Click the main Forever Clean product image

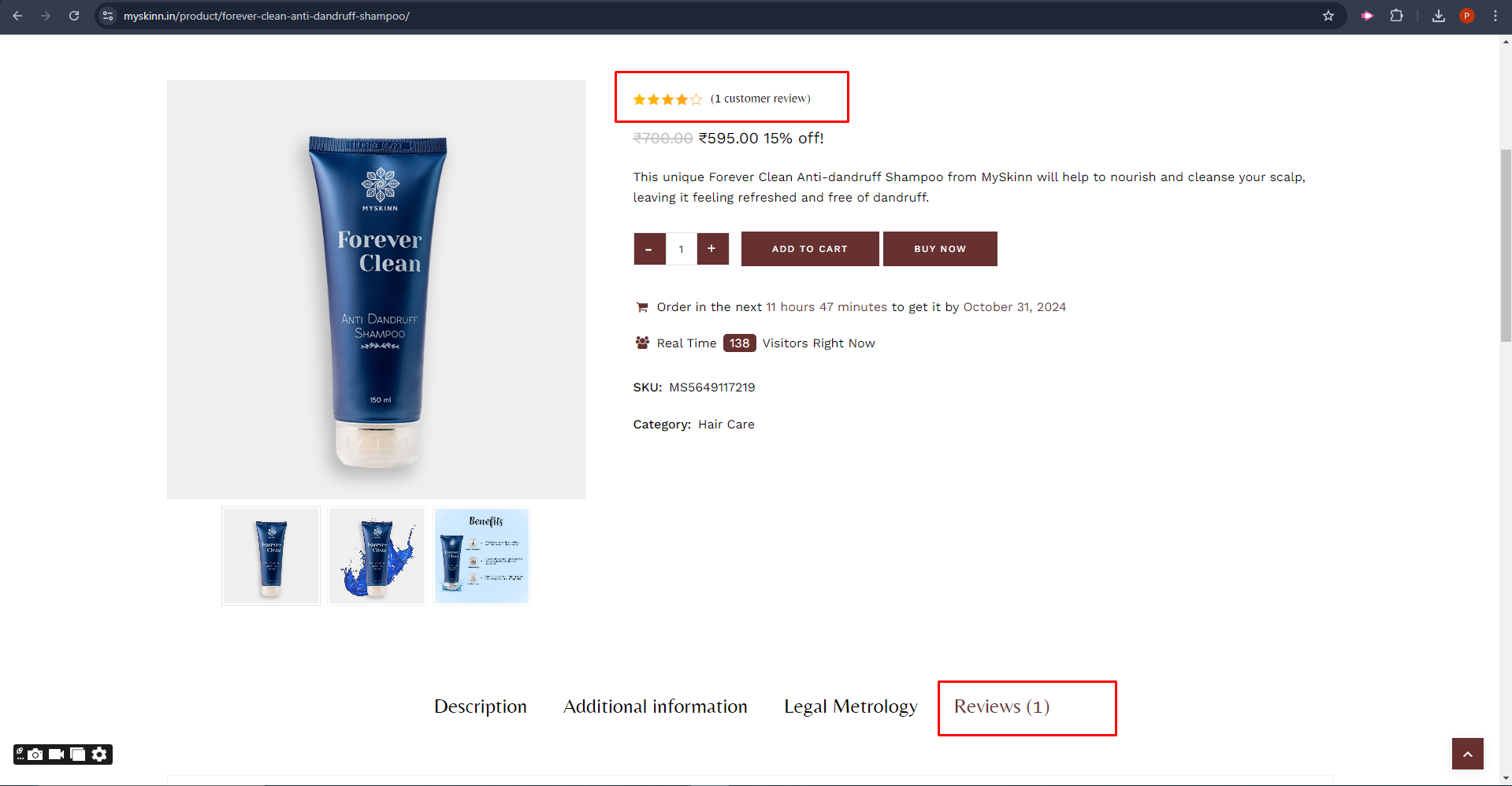[x=377, y=290]
